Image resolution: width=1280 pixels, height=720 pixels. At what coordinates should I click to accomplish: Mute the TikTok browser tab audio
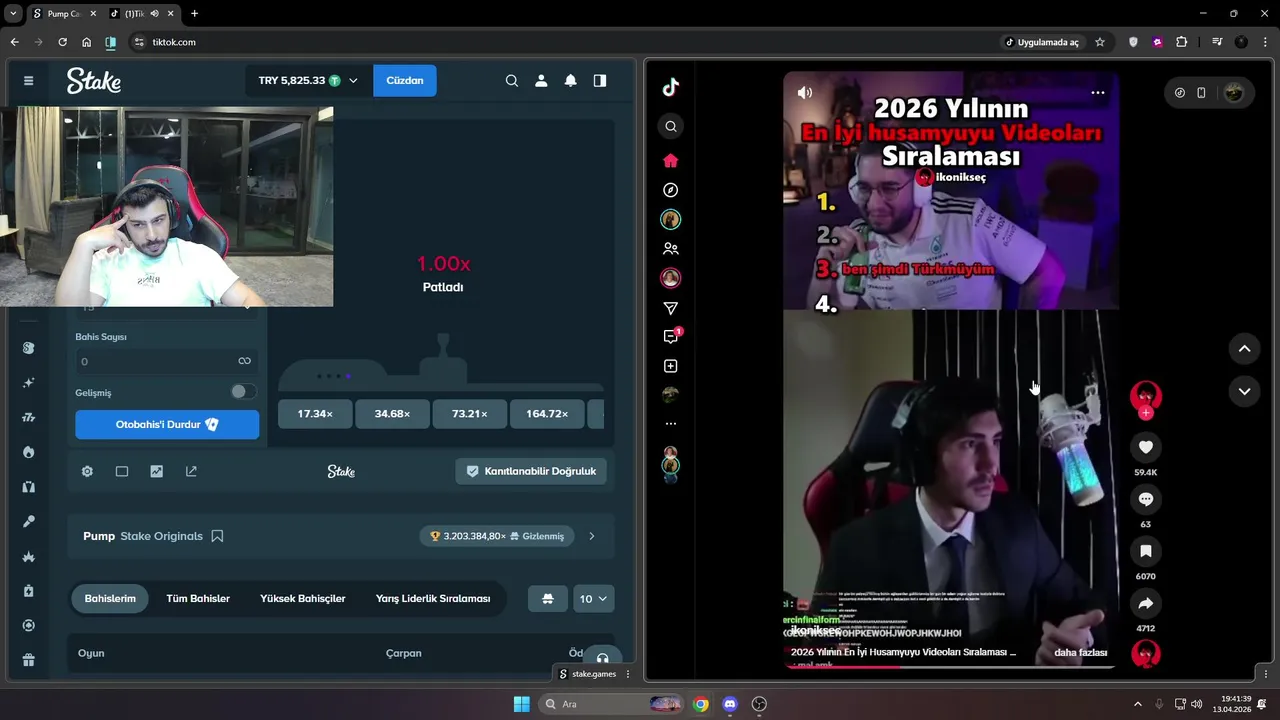point(154,14)
